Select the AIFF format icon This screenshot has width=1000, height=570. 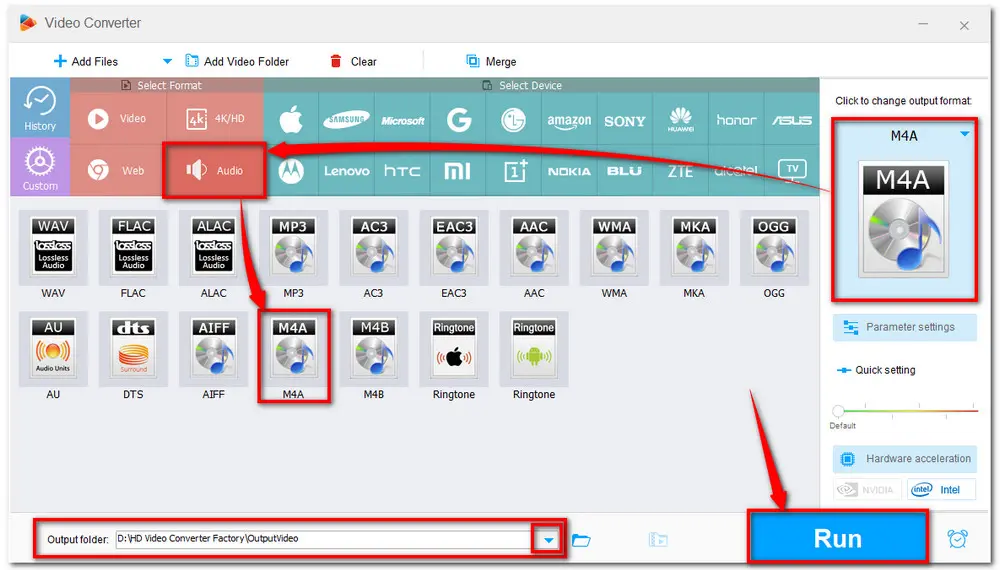[x=214, y=349]
